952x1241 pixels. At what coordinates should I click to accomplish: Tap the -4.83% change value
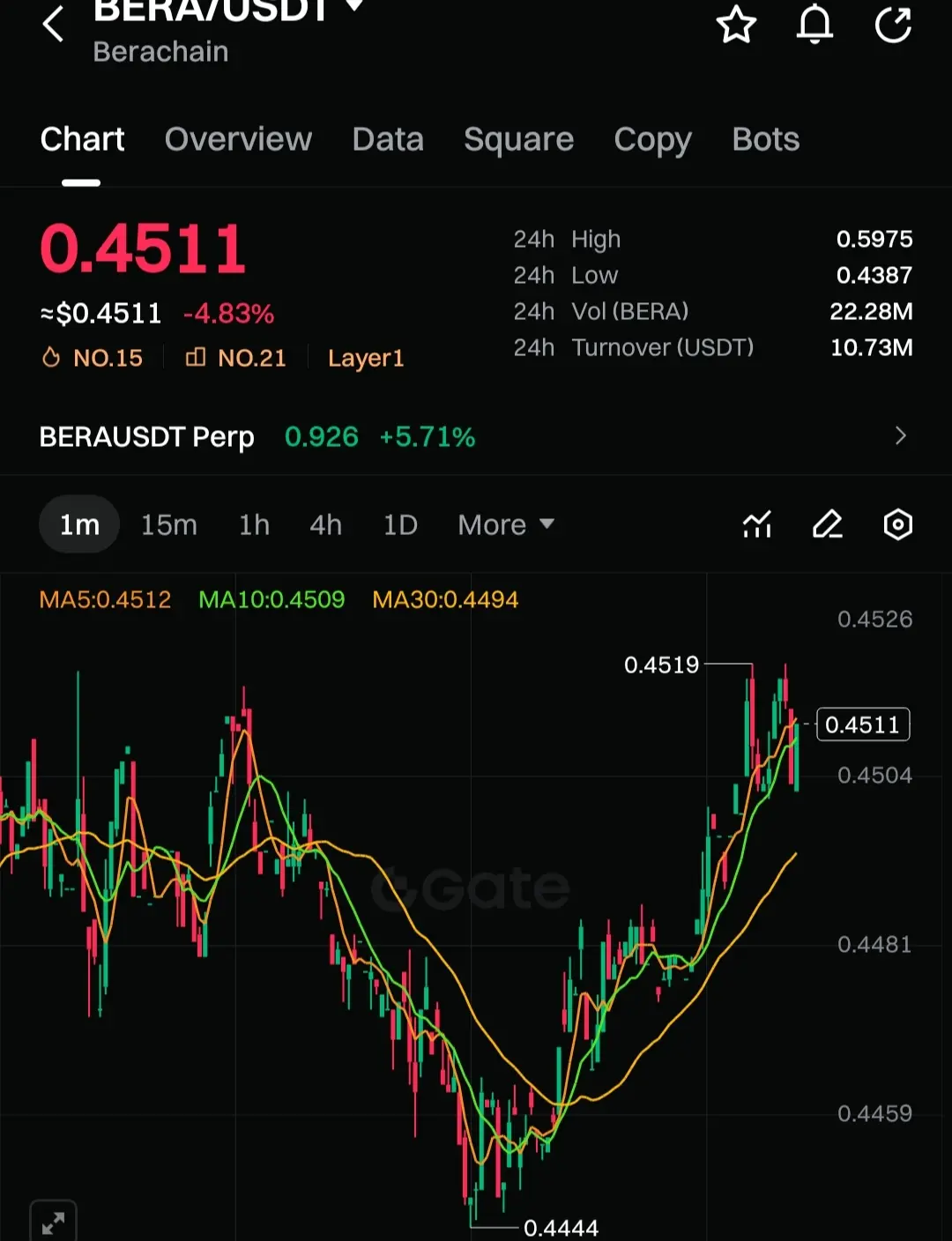point(229,314)
